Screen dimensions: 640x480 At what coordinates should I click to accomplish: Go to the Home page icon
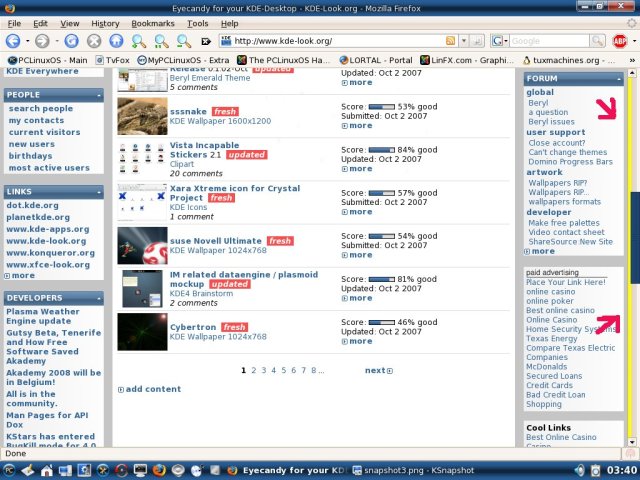116,41
